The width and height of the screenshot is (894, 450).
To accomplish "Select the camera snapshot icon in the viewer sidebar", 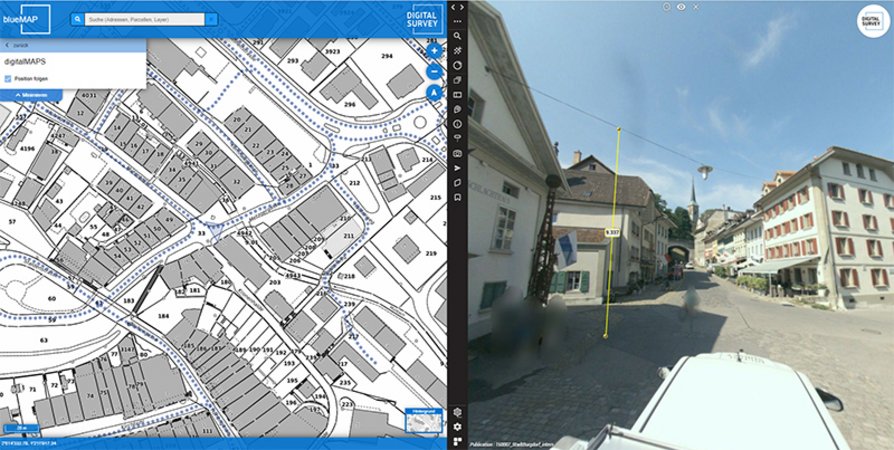I will [x=457, y=153].
